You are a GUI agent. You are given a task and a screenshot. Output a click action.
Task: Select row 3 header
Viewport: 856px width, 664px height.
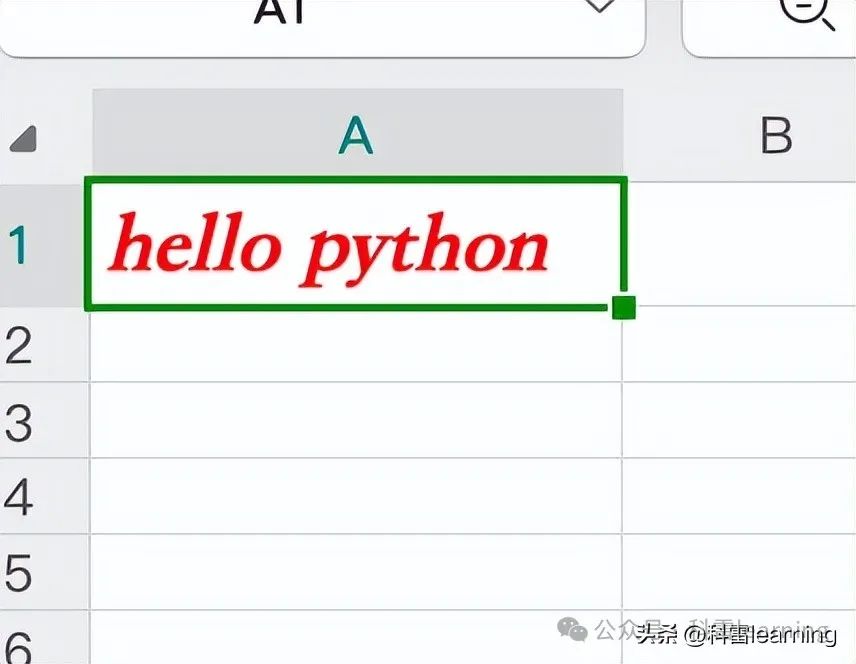tap(20, 422)
